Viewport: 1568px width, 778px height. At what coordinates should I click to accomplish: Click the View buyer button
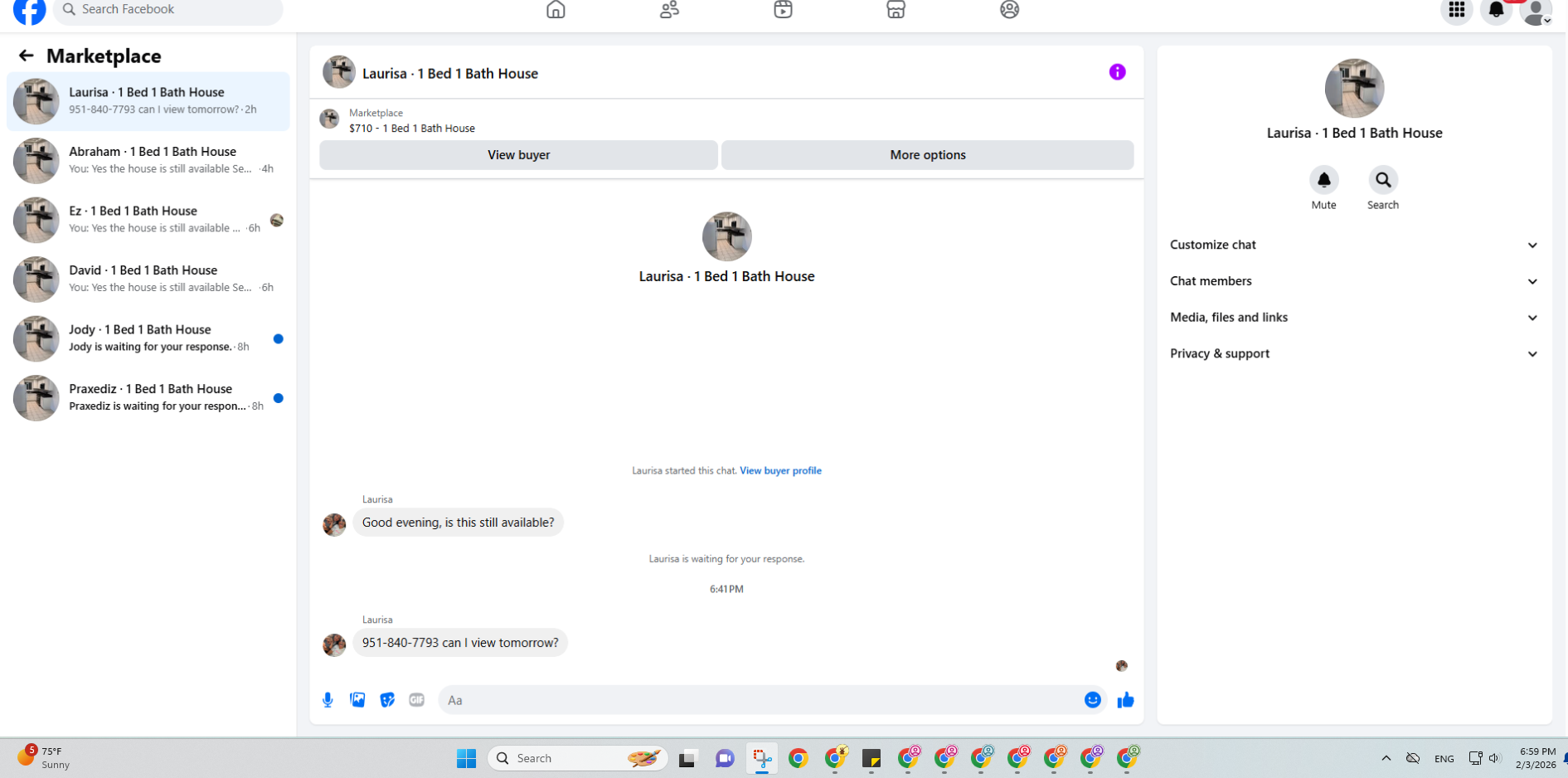pos(518,155)
